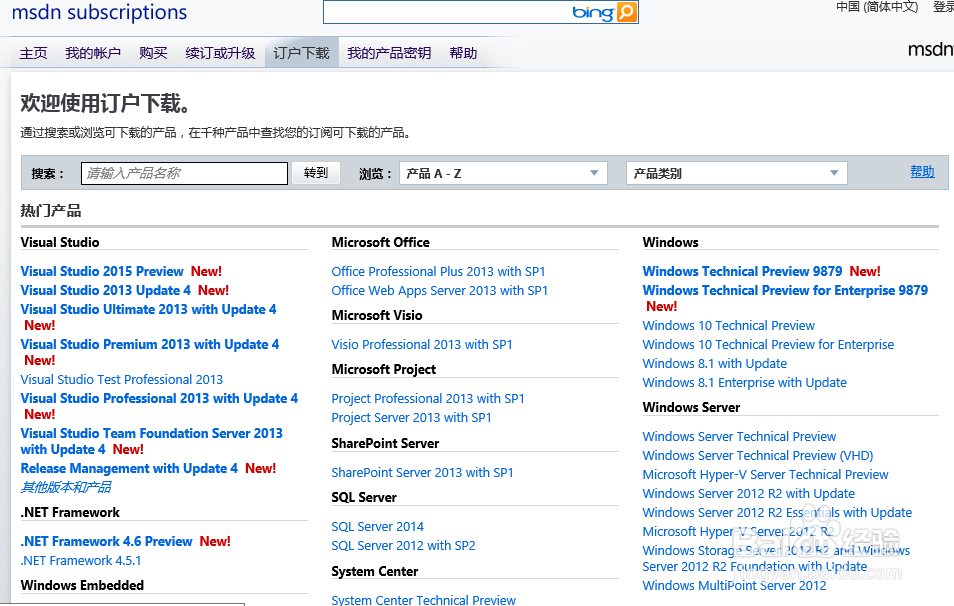
Task: Expand the 产品类别 dropdown
Action: 736,173
